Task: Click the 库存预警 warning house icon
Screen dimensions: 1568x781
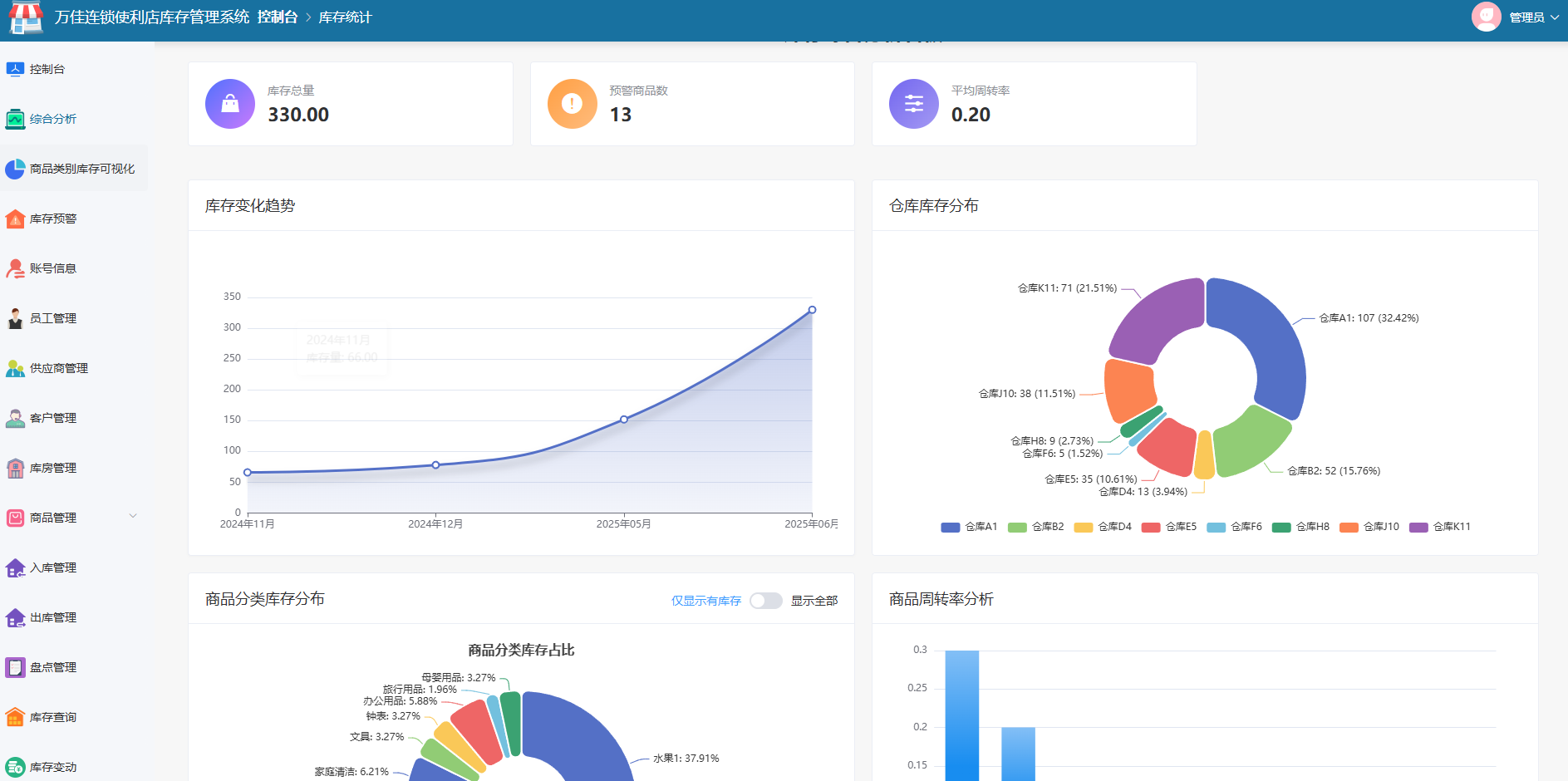Action: coord(15,219)
